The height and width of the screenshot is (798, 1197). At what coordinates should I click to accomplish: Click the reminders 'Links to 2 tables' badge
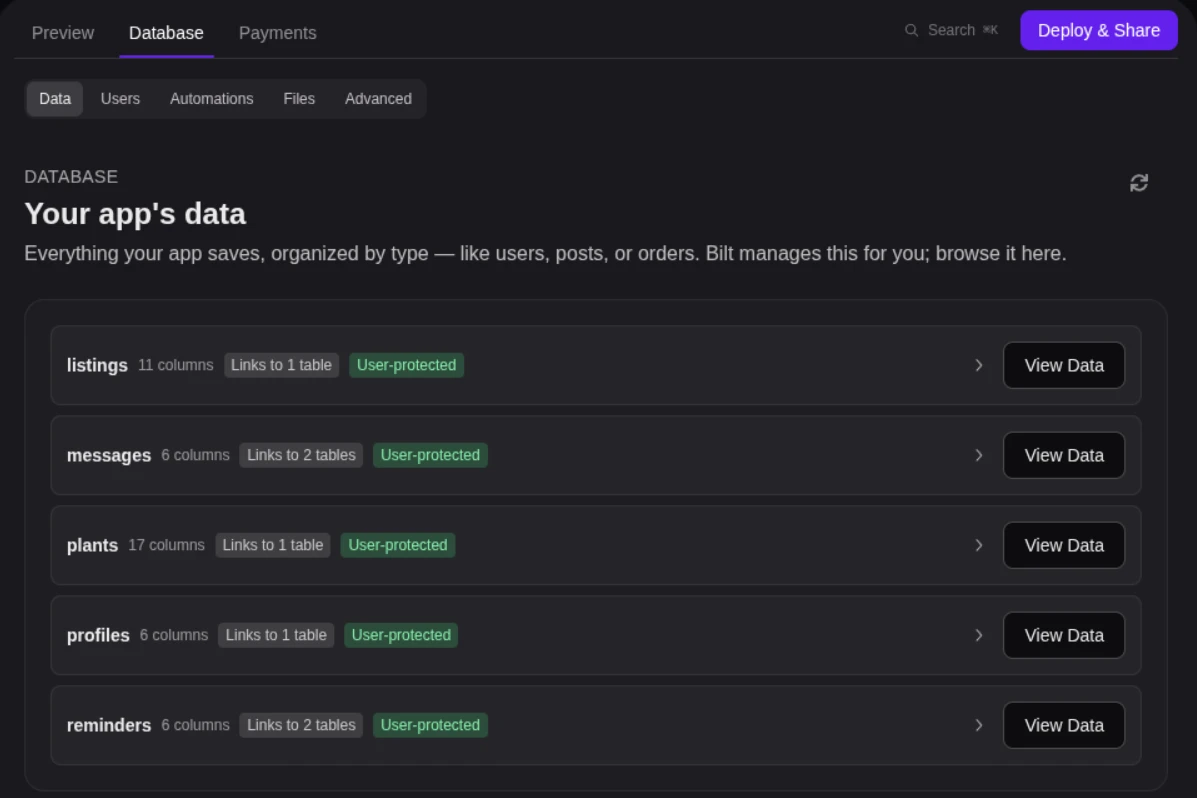pos(301,725)
